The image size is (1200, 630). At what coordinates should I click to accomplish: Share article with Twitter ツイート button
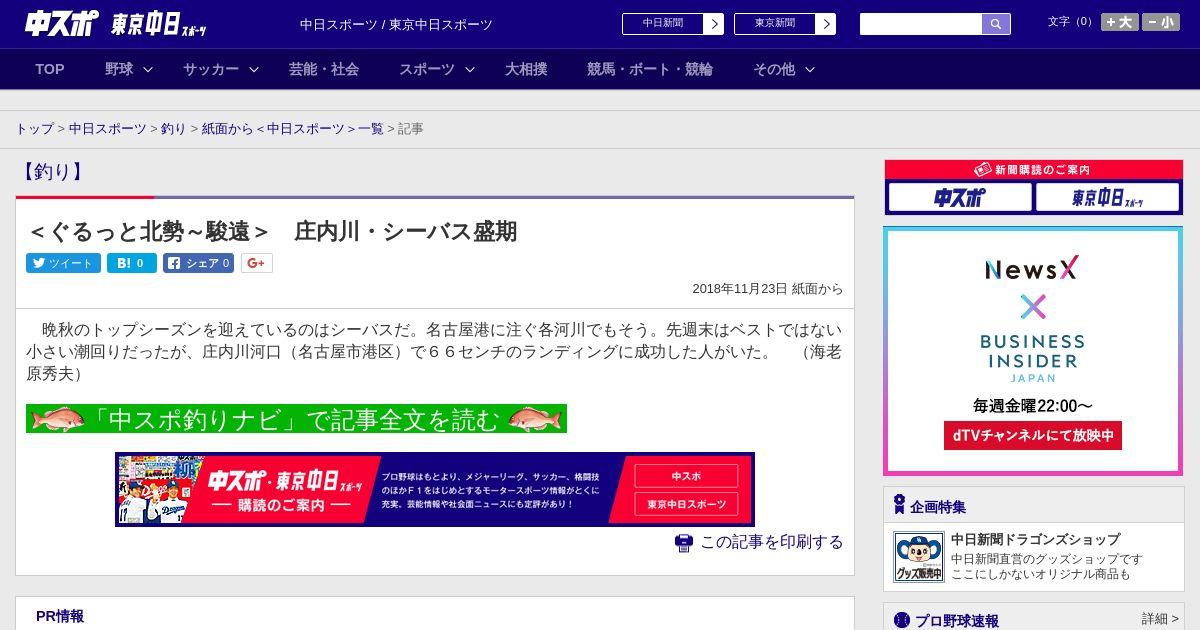pos(63,263)
